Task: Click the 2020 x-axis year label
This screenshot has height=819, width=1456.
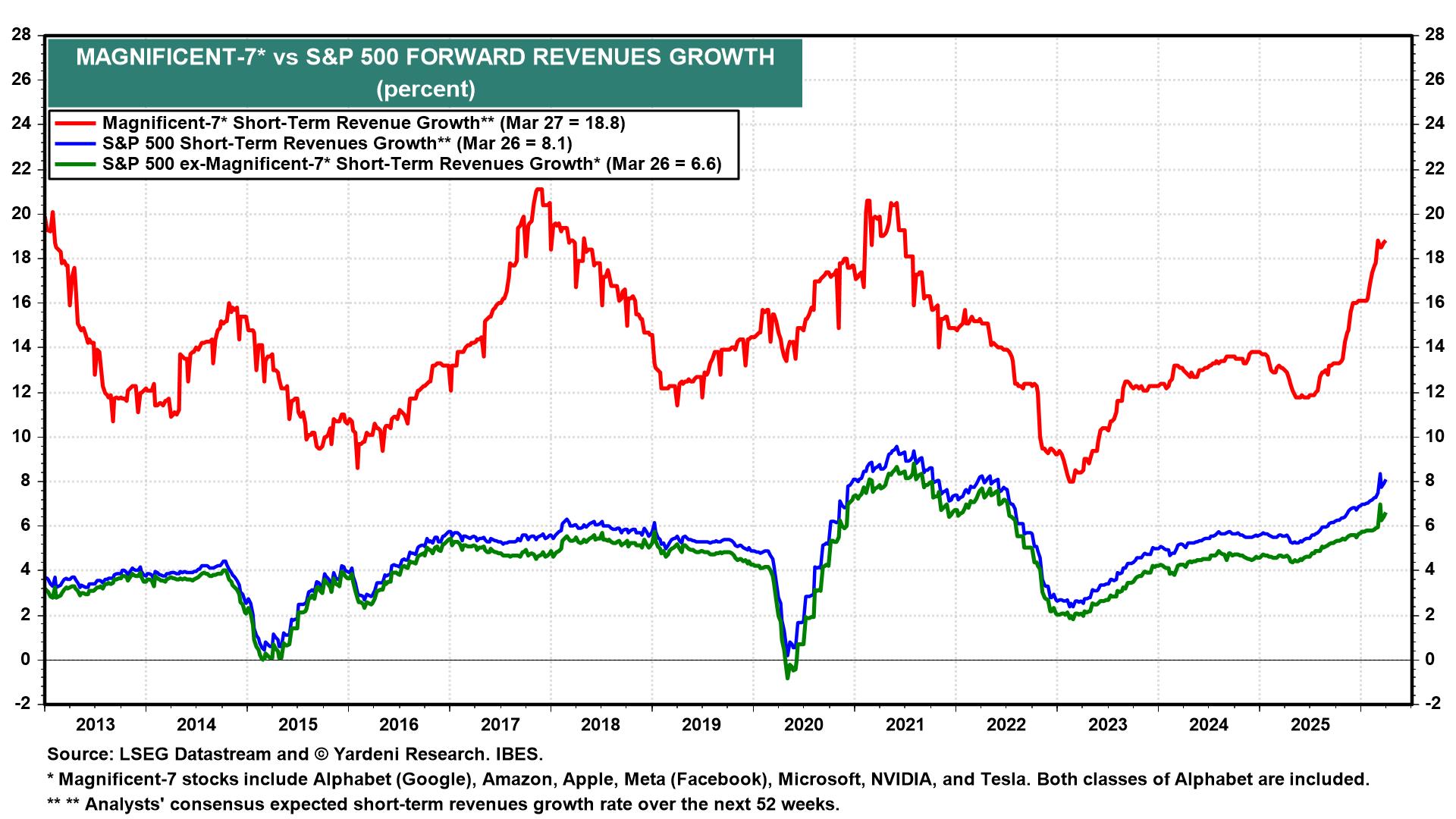Action: pos(804,725)
